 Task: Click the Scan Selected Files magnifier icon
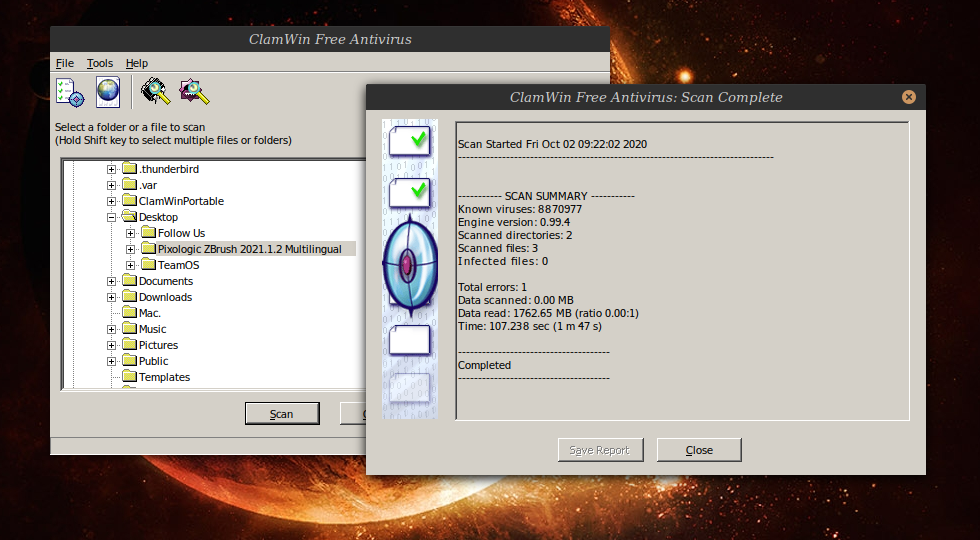coord(194,92)
